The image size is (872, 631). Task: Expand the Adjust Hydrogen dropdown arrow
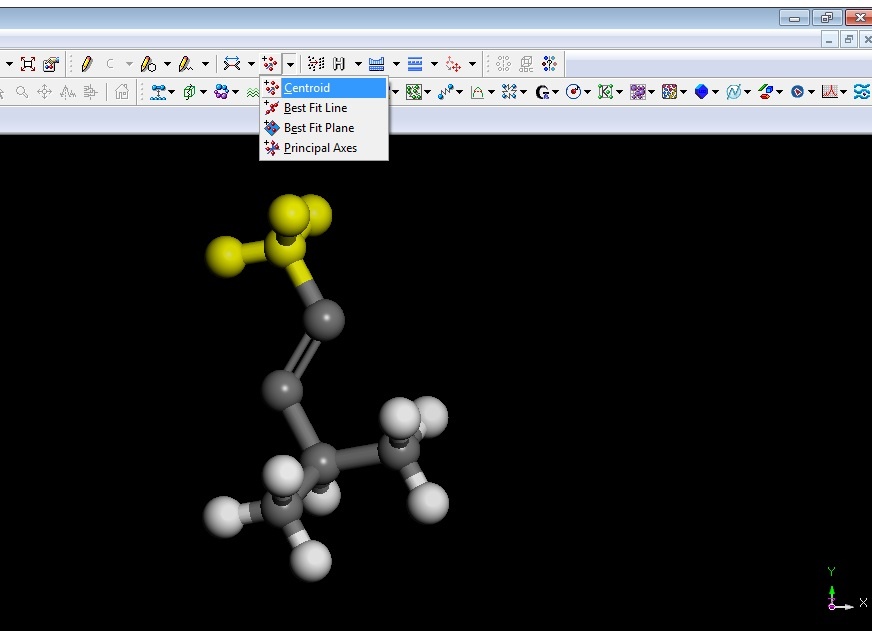point(358,64)
